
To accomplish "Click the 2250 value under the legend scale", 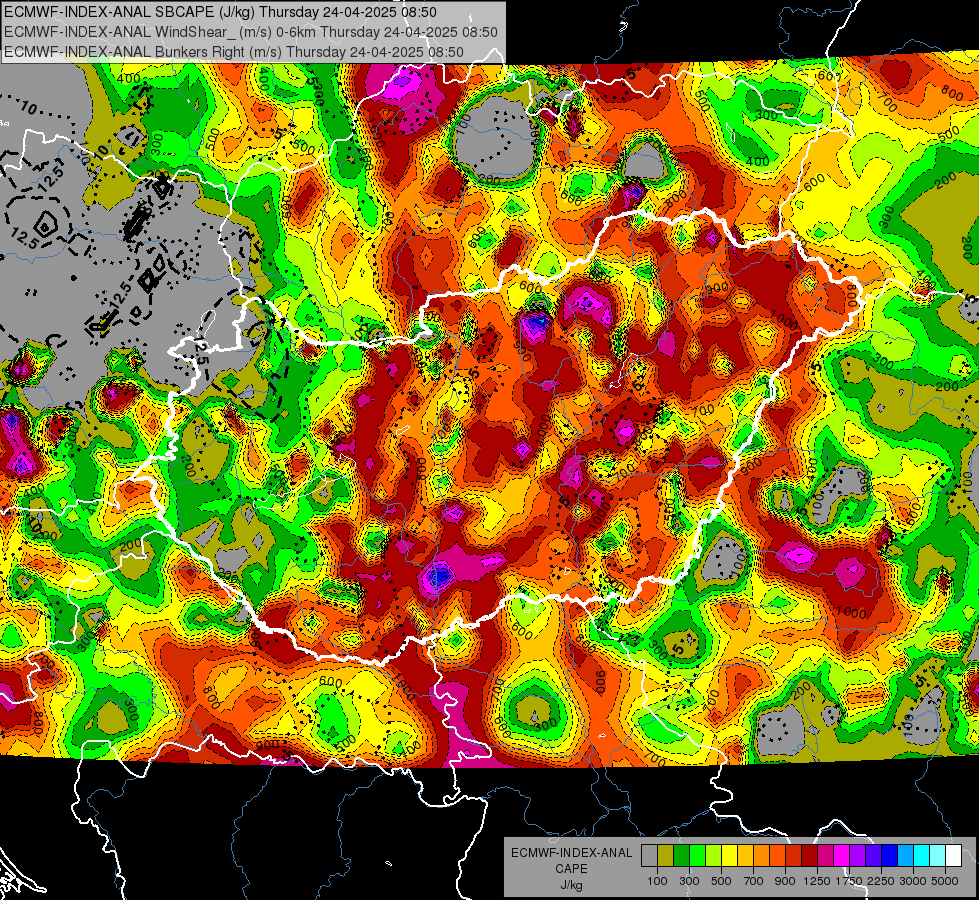I will pyautogui.click(x=881, y=881).
